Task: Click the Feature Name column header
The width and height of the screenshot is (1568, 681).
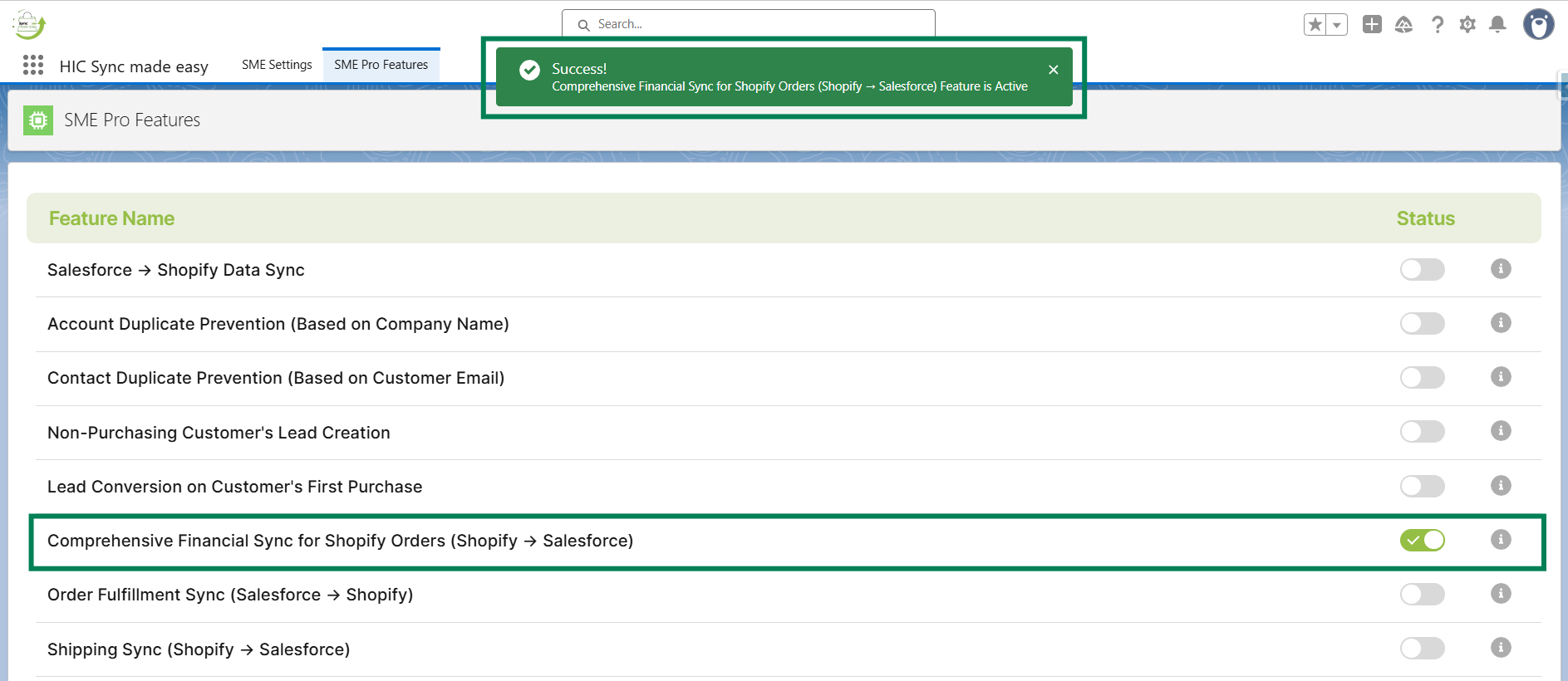Action: pyautogui.click(x=112, y=218)
